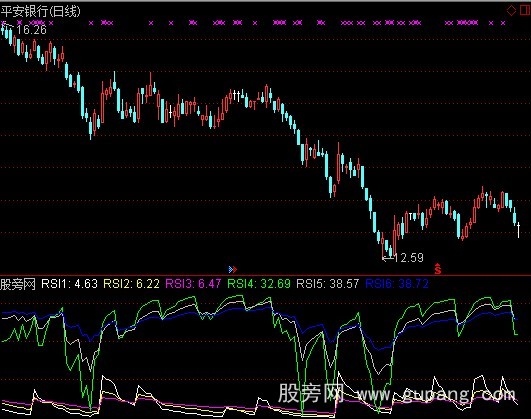
Task: Click the blue-red double arrow marker
Action: pos(233,269)
